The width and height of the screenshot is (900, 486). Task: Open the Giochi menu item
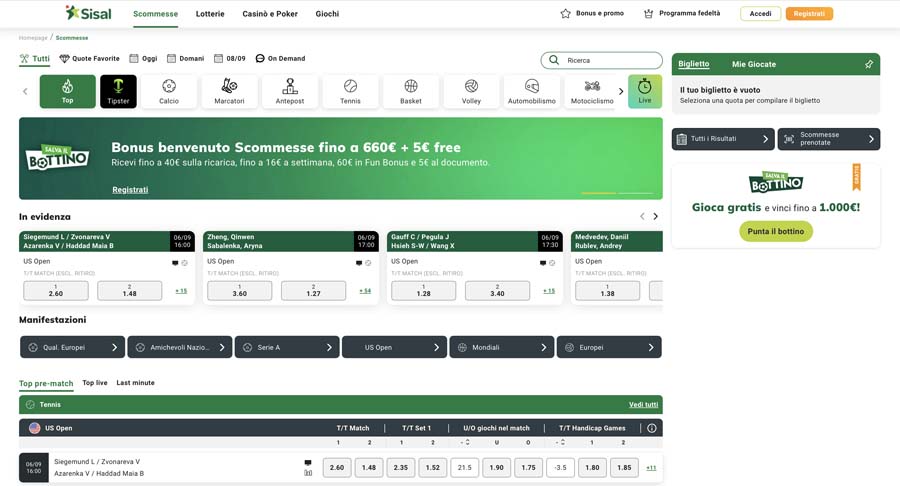pos(327,14)
